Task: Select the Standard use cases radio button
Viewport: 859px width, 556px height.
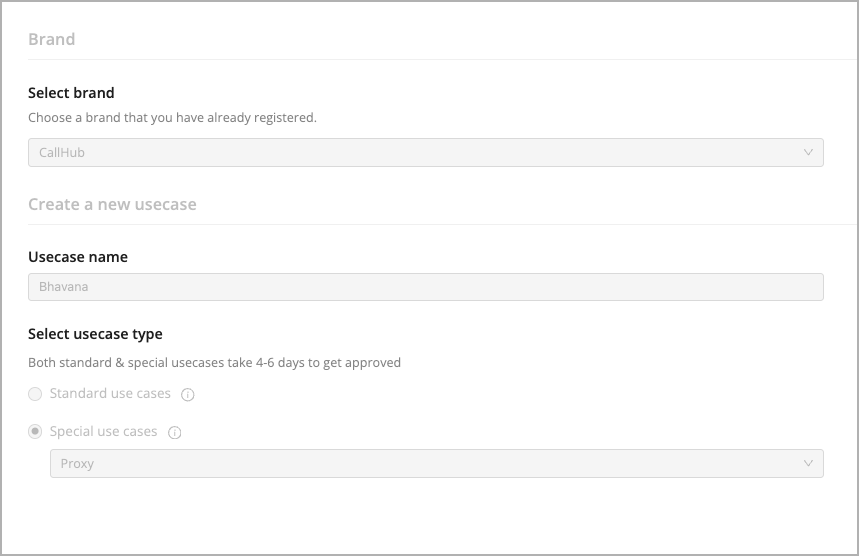Action: click(35, 394)
